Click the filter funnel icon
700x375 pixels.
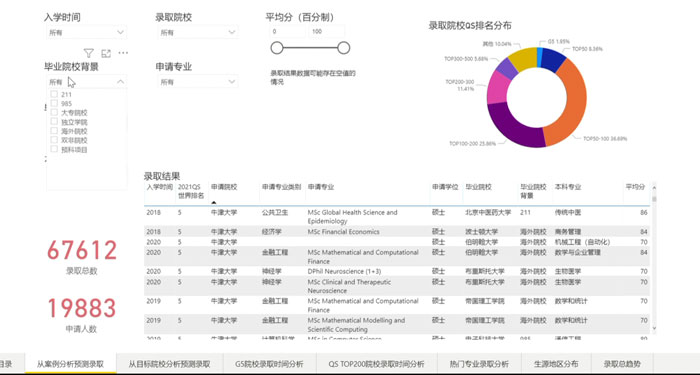(x=88, y=54)
